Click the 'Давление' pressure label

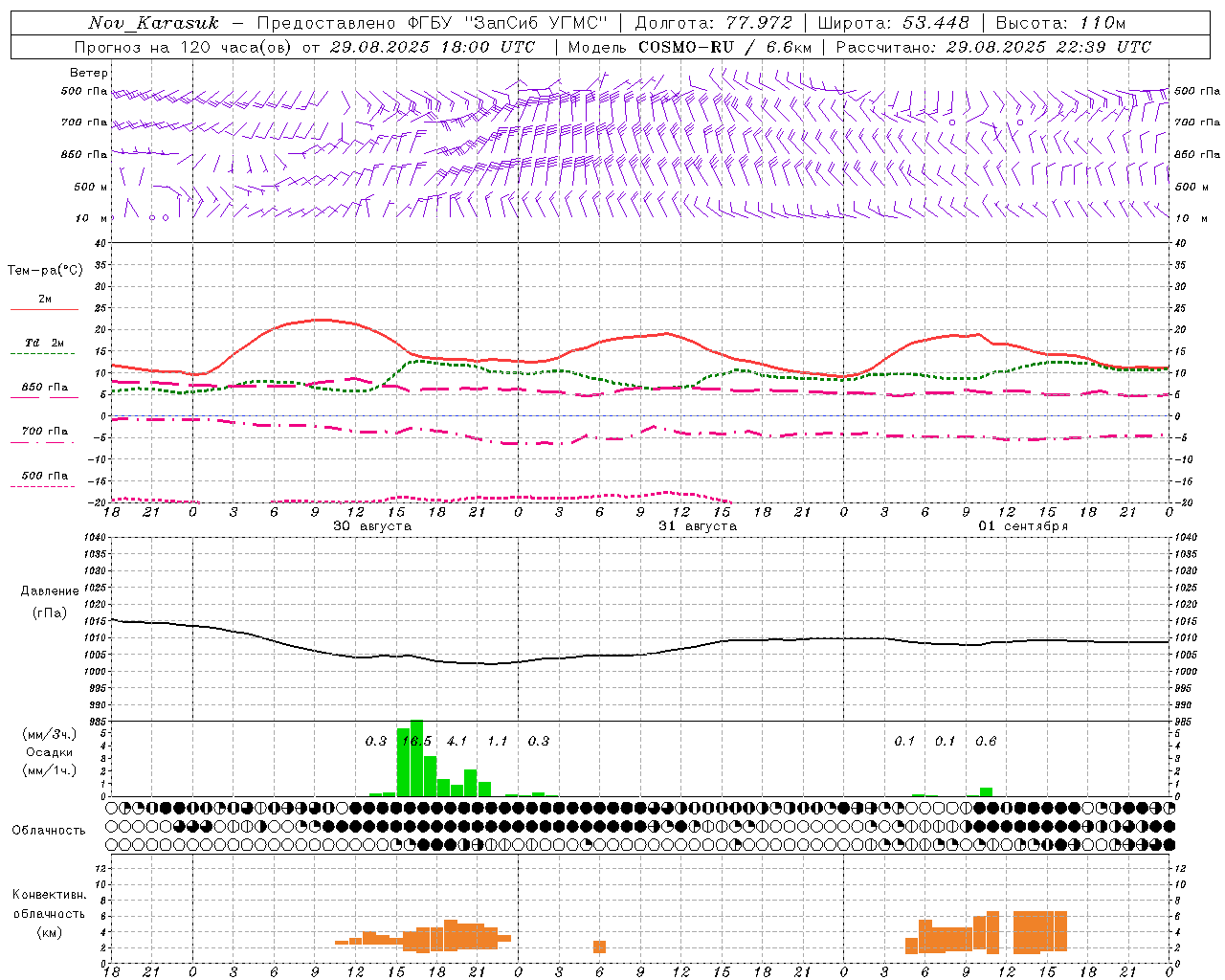point(50,591)
